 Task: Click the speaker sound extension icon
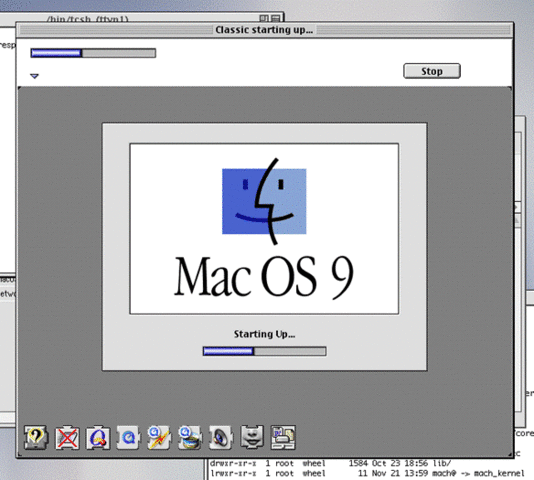[x=221, y=437]
